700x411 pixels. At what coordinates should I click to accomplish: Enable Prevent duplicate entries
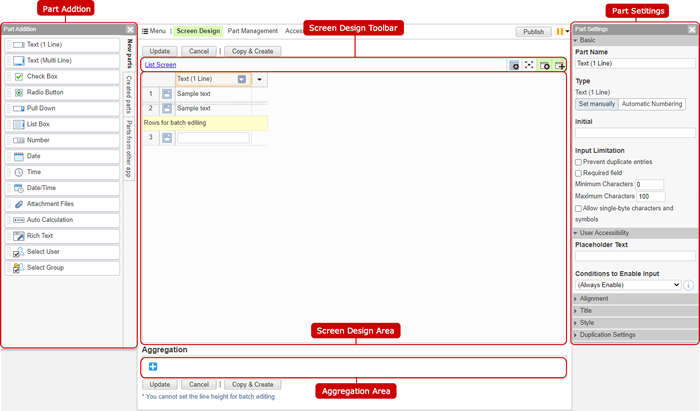point(579,162)
